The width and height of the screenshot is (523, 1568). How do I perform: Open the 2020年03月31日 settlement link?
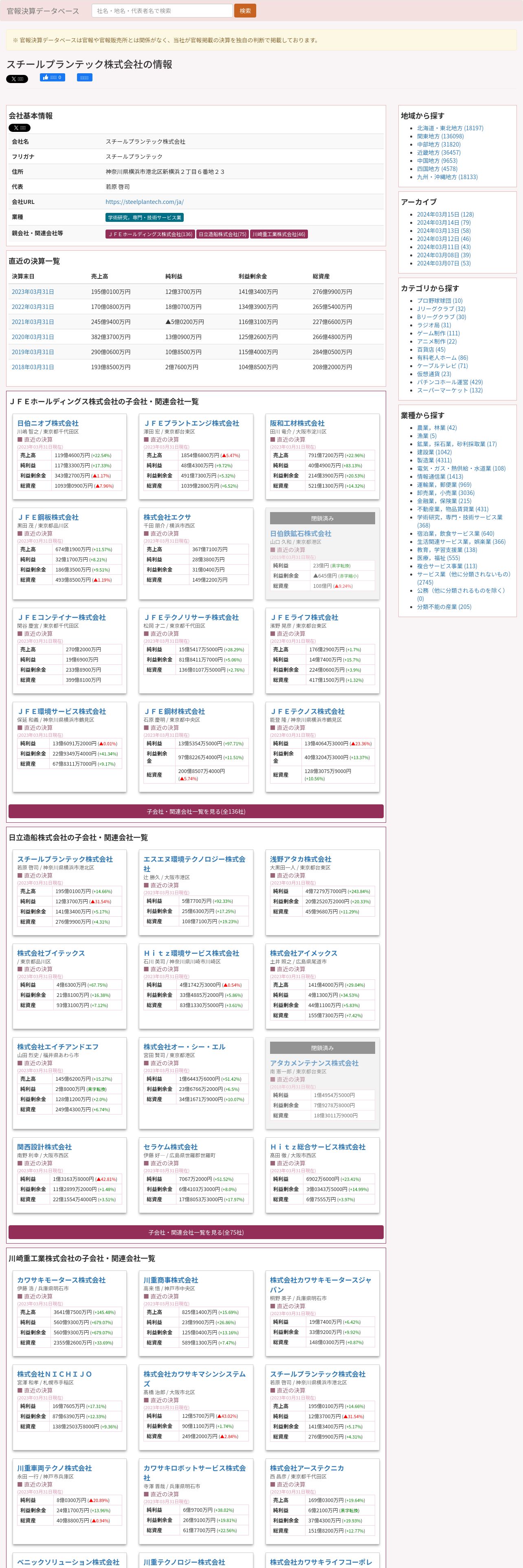pos(33,337)
